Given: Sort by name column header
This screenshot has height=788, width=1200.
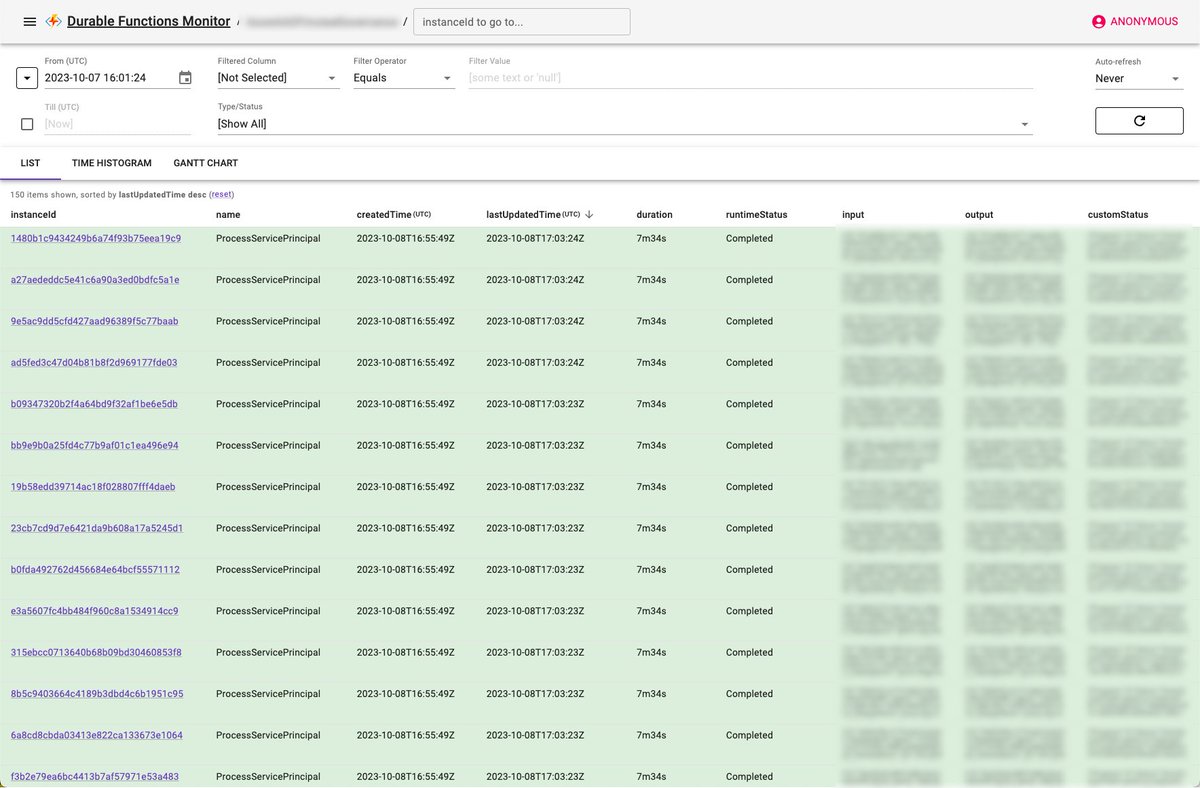Looking at the screenshot, I should tap(228, 214).
